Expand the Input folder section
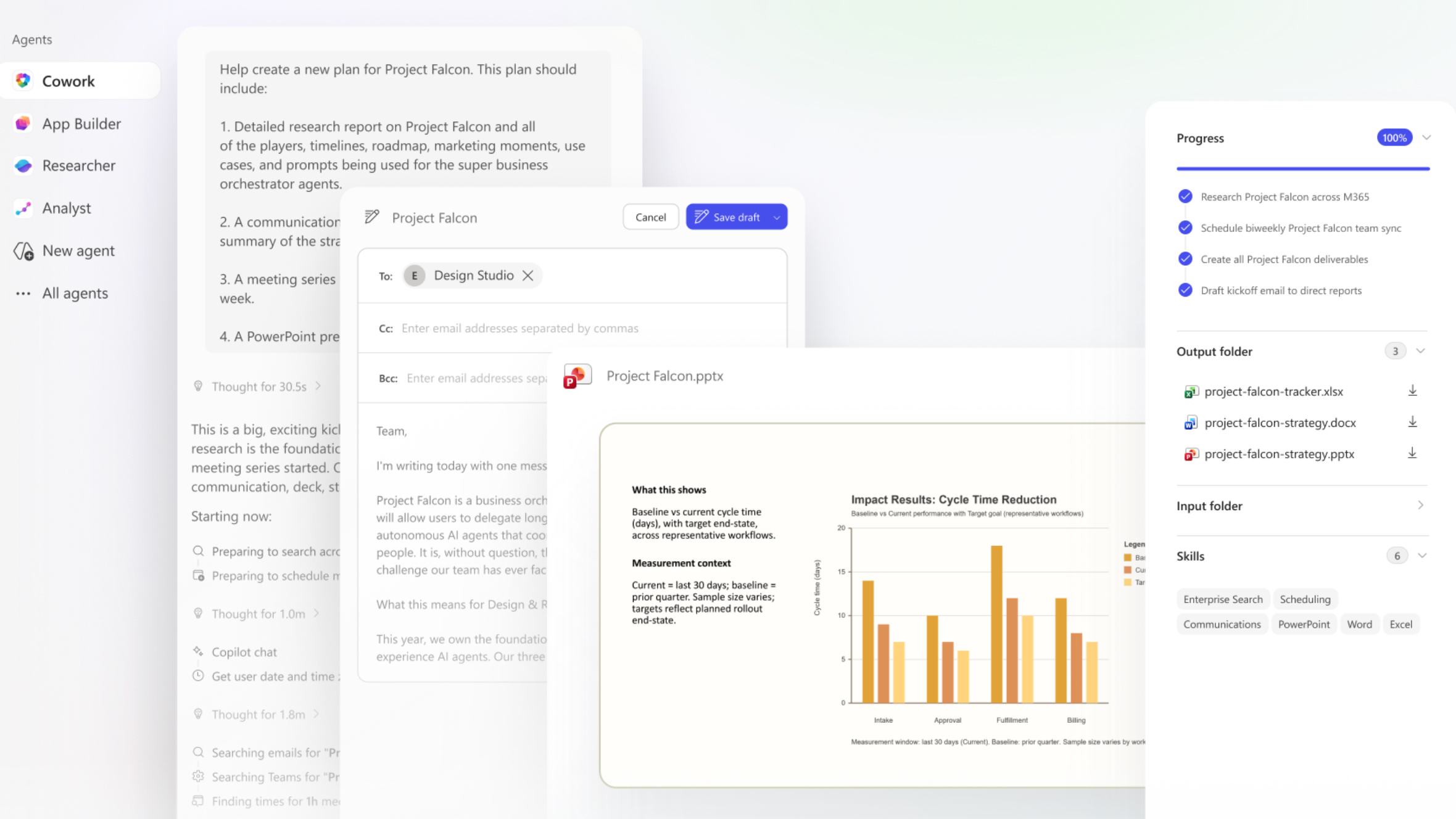This screenshot has width=1456, height=819. [x=1421, y=506]
